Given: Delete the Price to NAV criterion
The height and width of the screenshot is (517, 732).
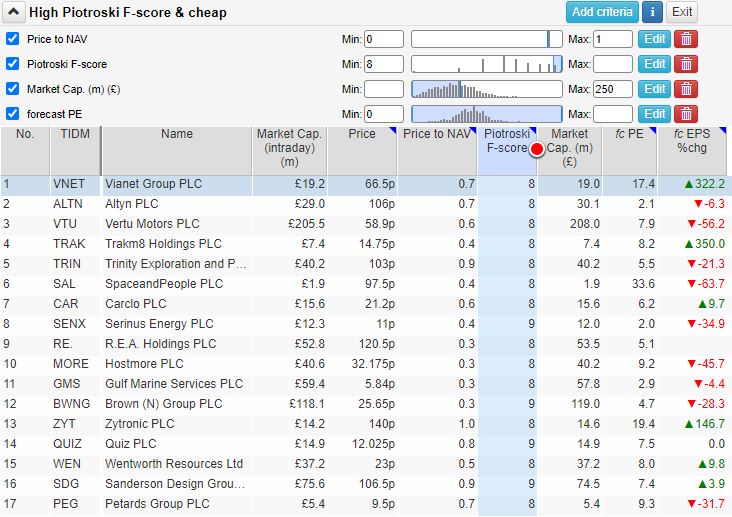Looking at the screenshot, I should pyautogui.click(x=685, y=39).
